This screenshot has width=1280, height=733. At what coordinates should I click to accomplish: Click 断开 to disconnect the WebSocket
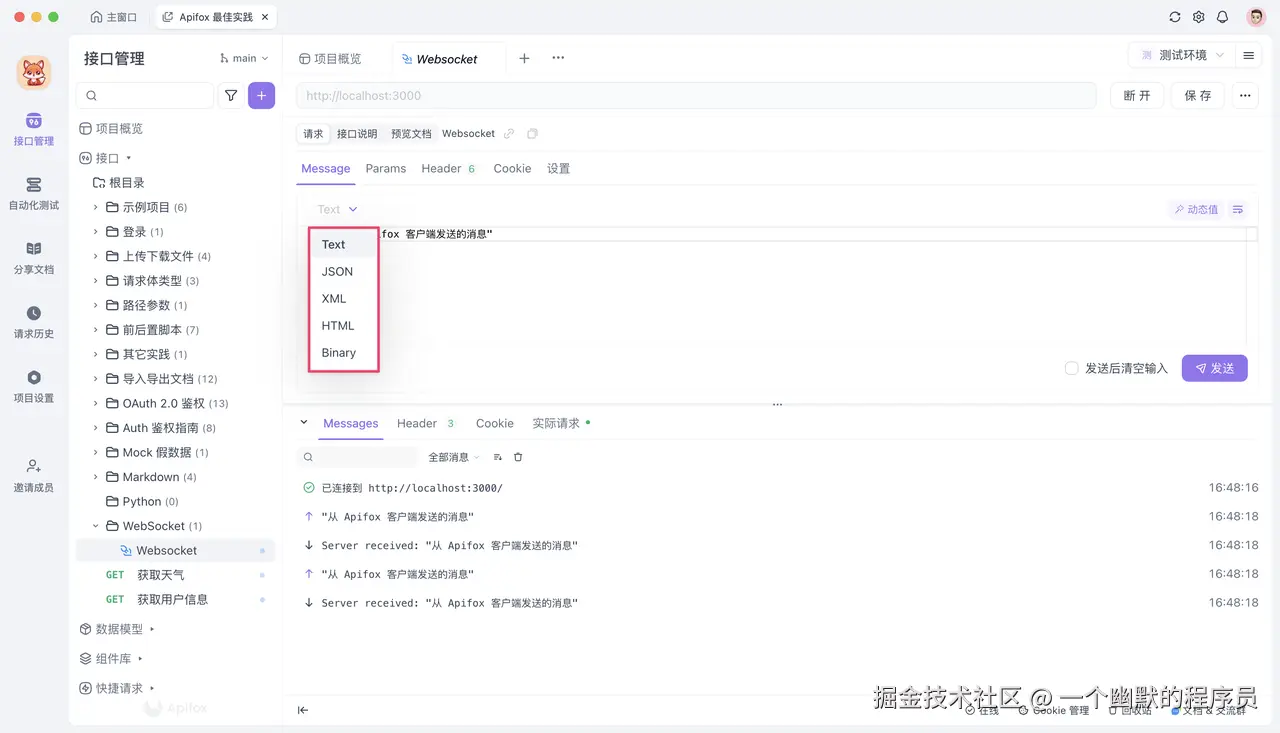pos(1137,95)
